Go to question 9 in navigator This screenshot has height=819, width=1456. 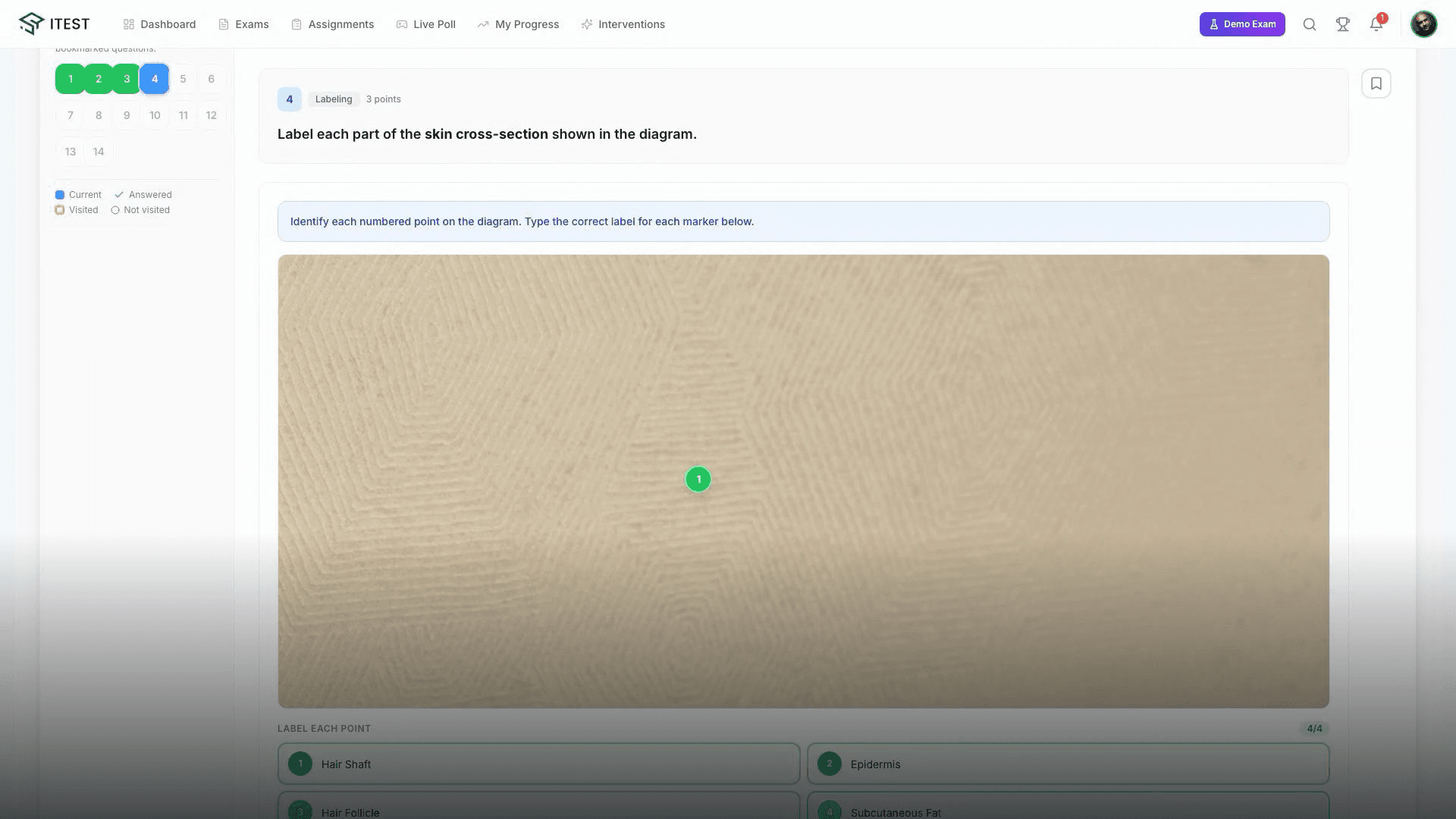(127, 115)
